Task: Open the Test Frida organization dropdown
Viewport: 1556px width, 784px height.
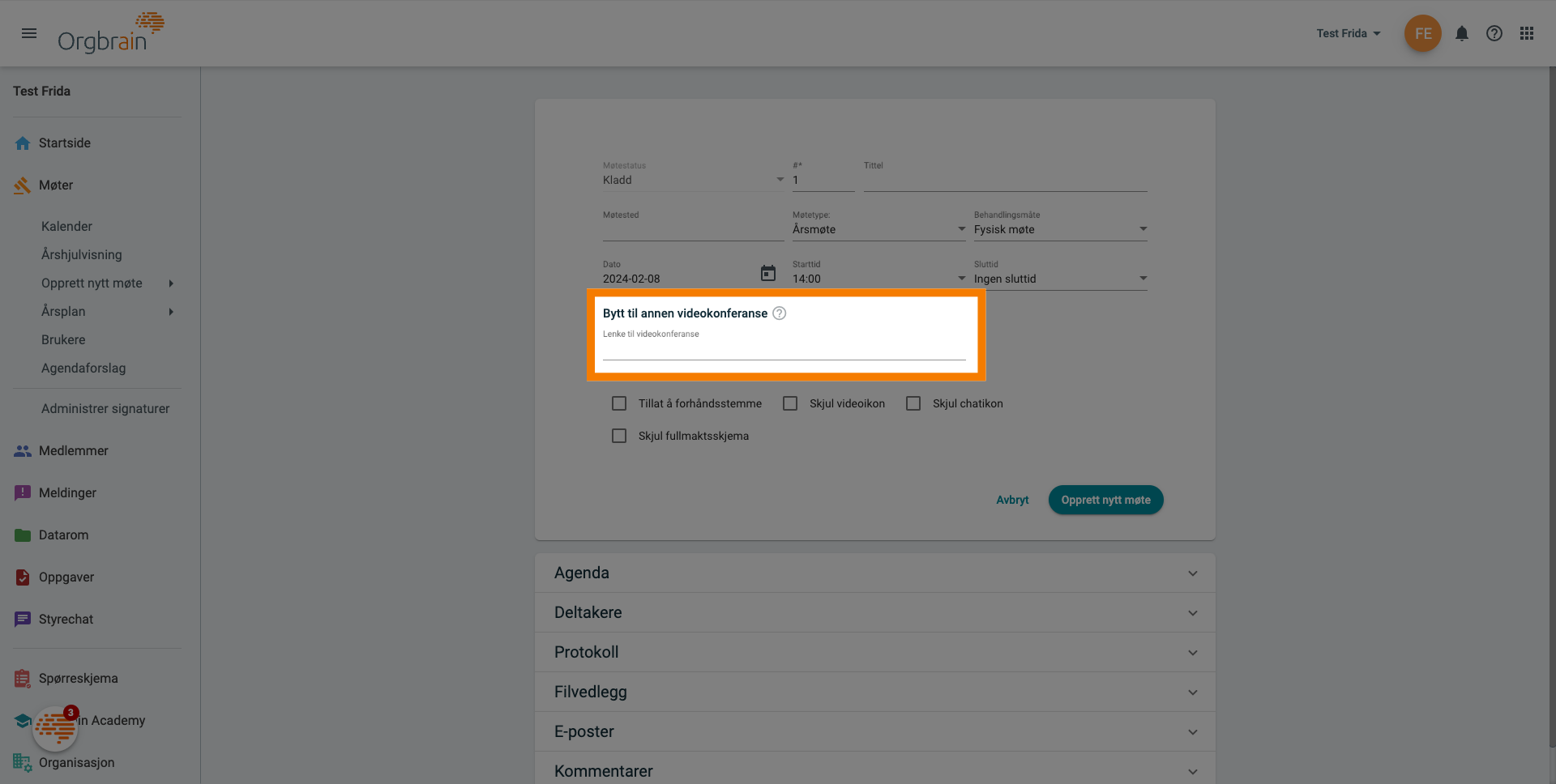Action: [1349, 33]
